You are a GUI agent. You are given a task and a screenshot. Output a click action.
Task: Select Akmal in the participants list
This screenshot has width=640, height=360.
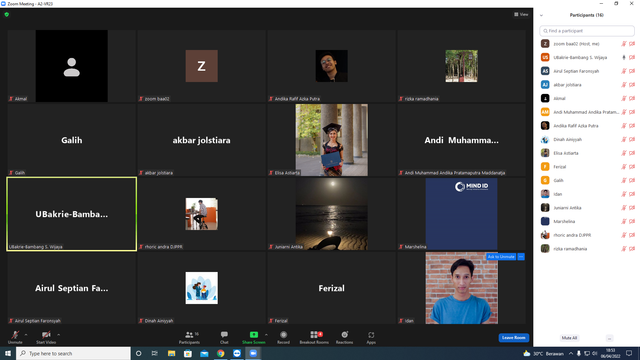[587, 98]
